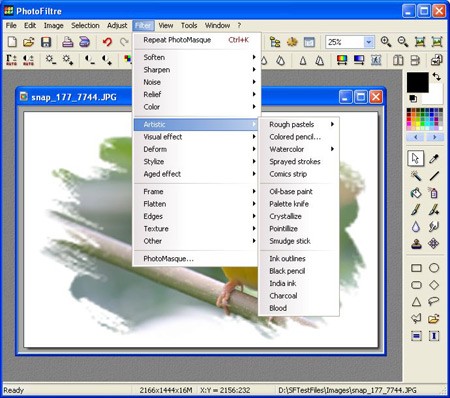
Task: Select the Blur water drop tool
Action: 416,227
